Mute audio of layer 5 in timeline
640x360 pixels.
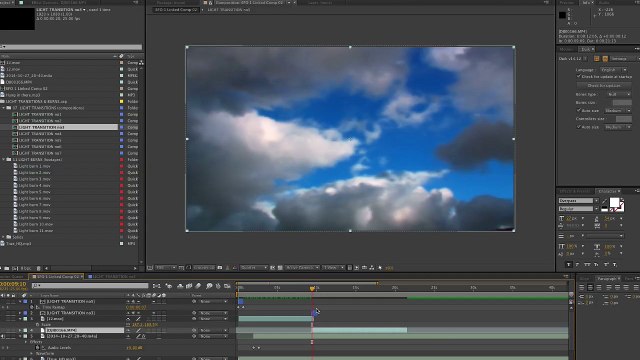[3, 336]
